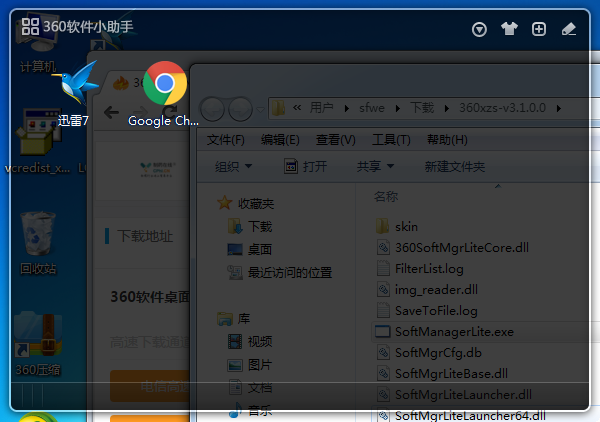600x422 pixels.
Task: Open the 360压缩 desktop shortcut
Action: coord(38,344)
